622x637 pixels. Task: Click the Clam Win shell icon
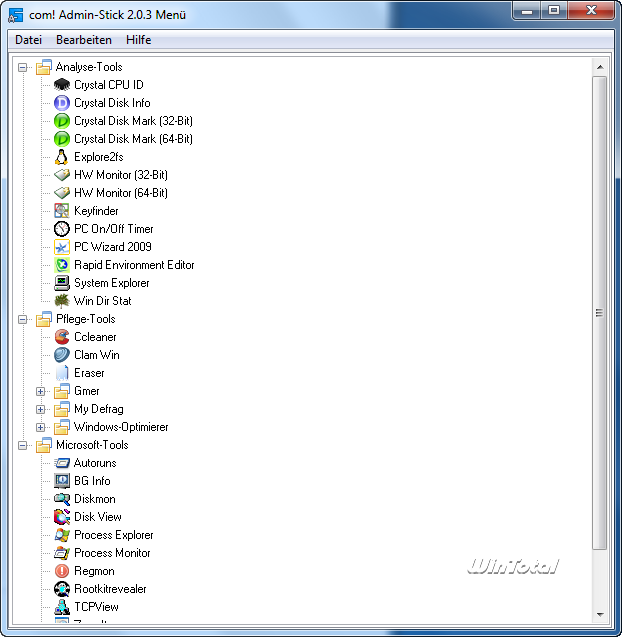62,355
